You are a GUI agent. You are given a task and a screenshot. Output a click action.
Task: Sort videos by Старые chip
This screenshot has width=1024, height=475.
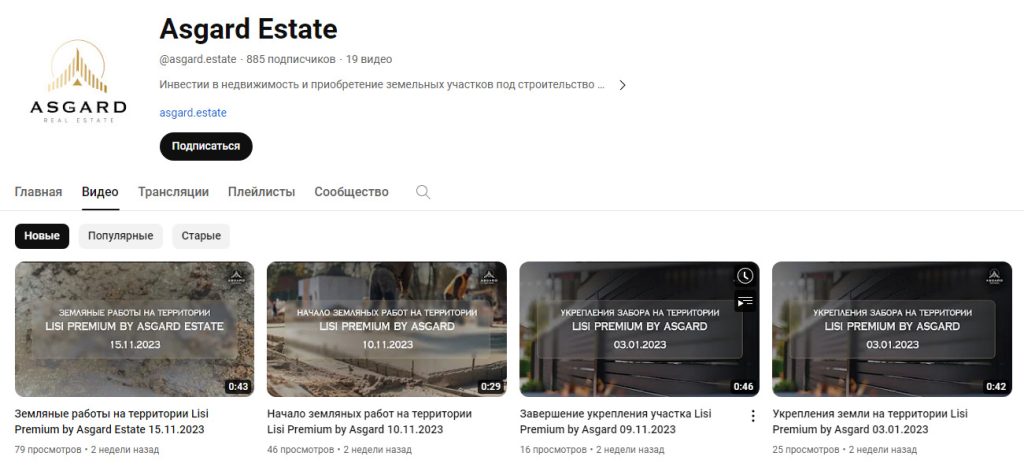[201, 236]
